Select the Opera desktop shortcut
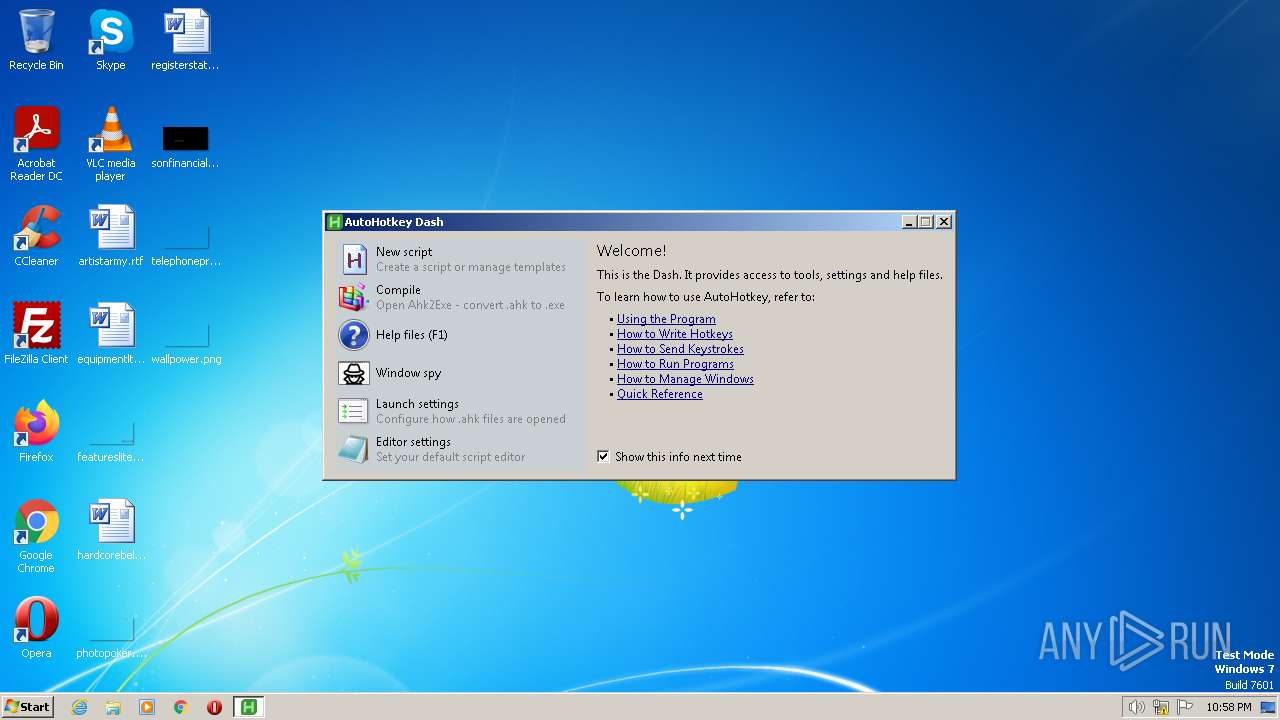Viewport: 1280px width, 720px height. click(36, 628)
